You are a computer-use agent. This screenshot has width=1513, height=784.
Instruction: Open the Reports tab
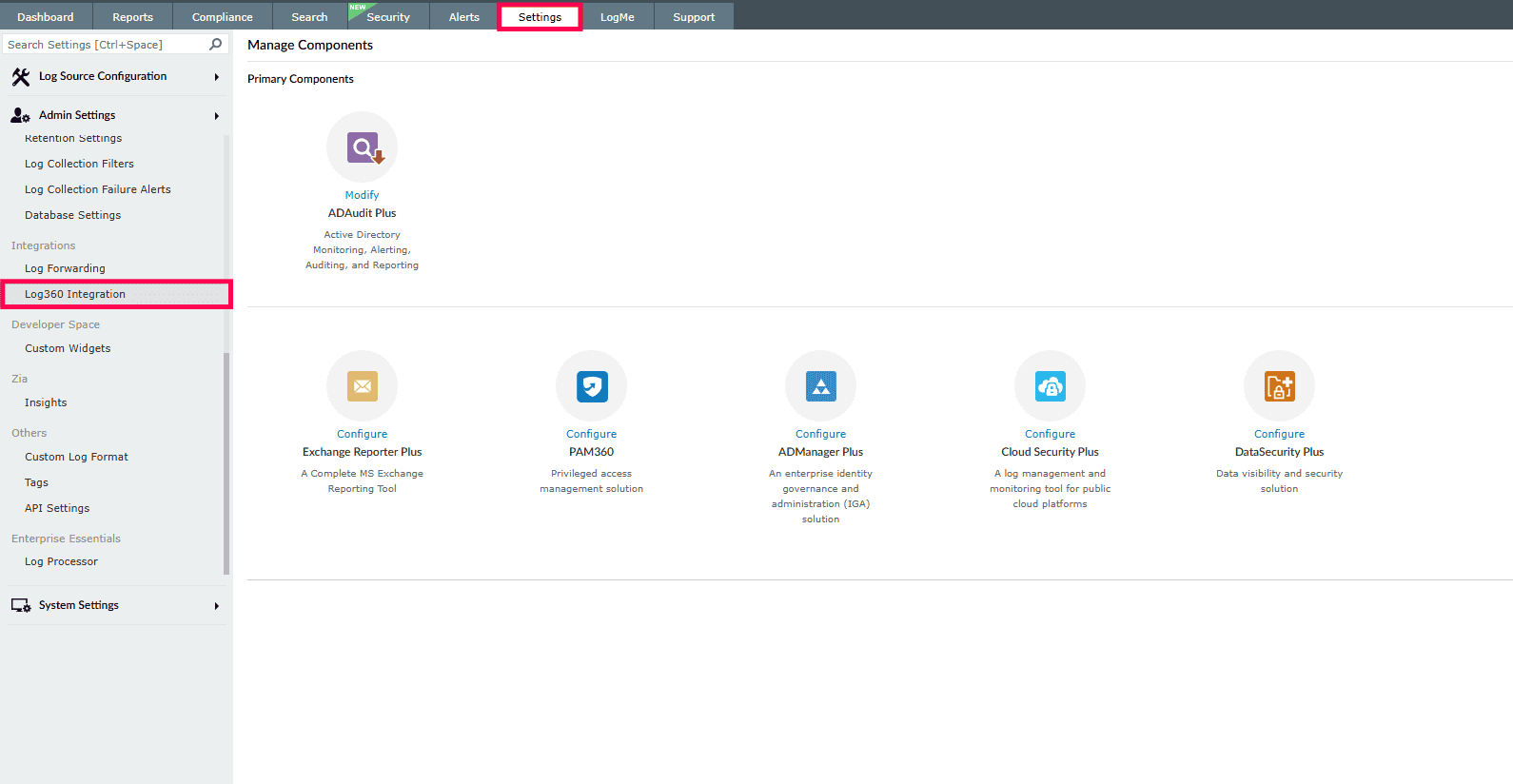(132, 16)
